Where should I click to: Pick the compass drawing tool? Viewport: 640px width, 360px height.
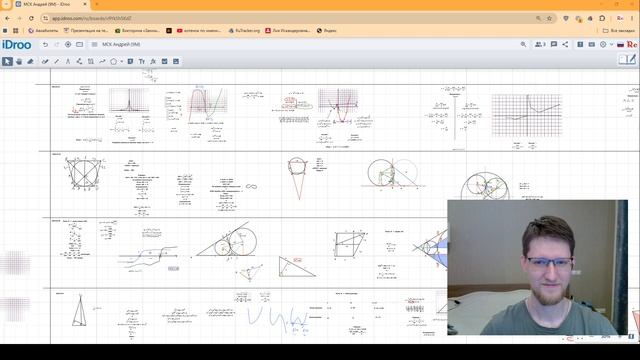pos(68,61)
